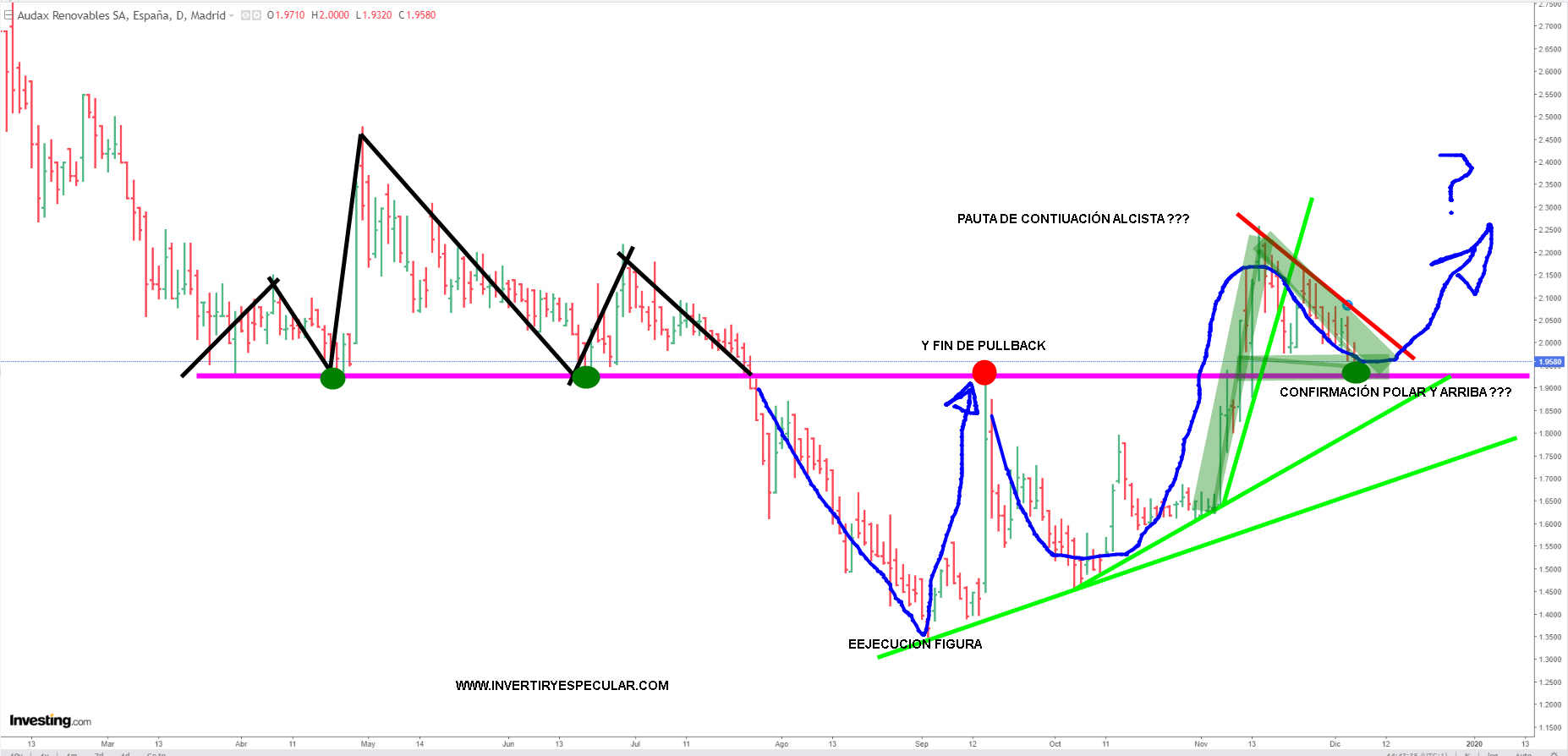Click the Investing.com logo
This screenshot has height=756, width=1568.
click(50, 720)
